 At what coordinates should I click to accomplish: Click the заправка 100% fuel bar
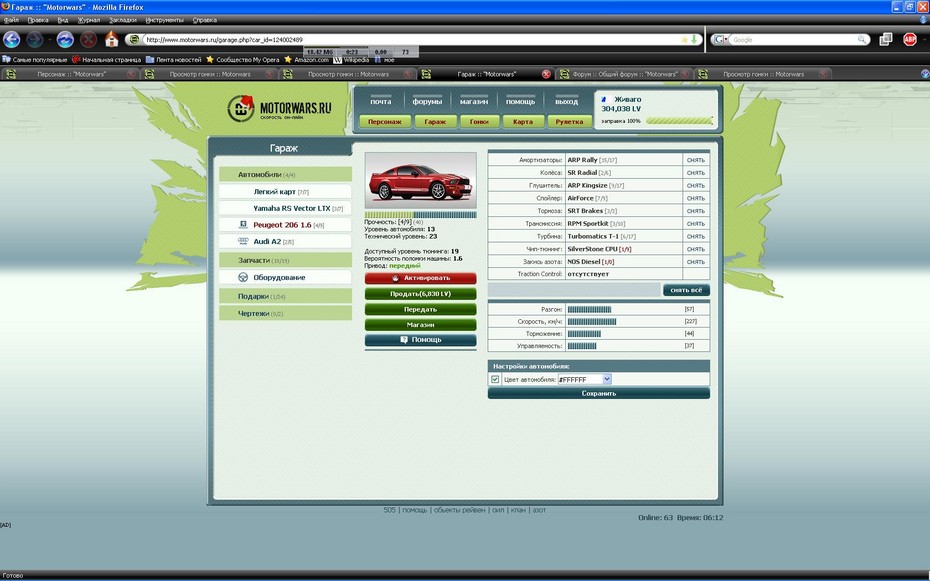(679, 121)
